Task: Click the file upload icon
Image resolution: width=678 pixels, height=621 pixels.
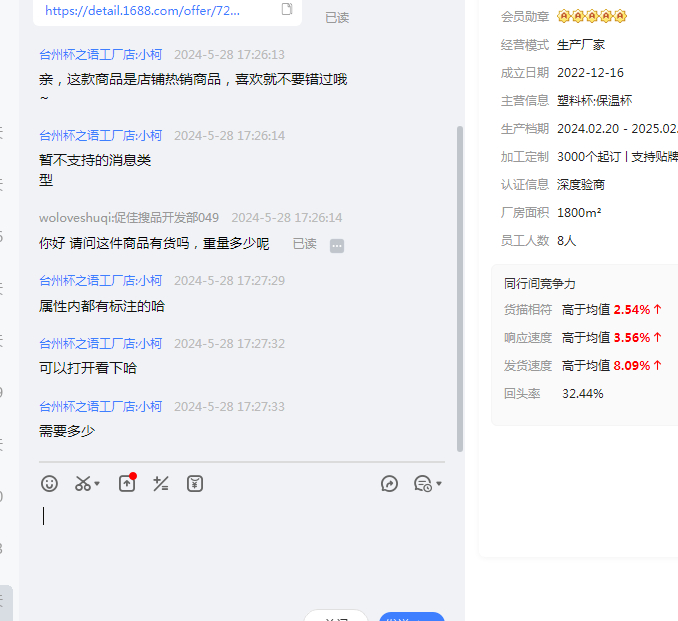Action: pos(127,484)
